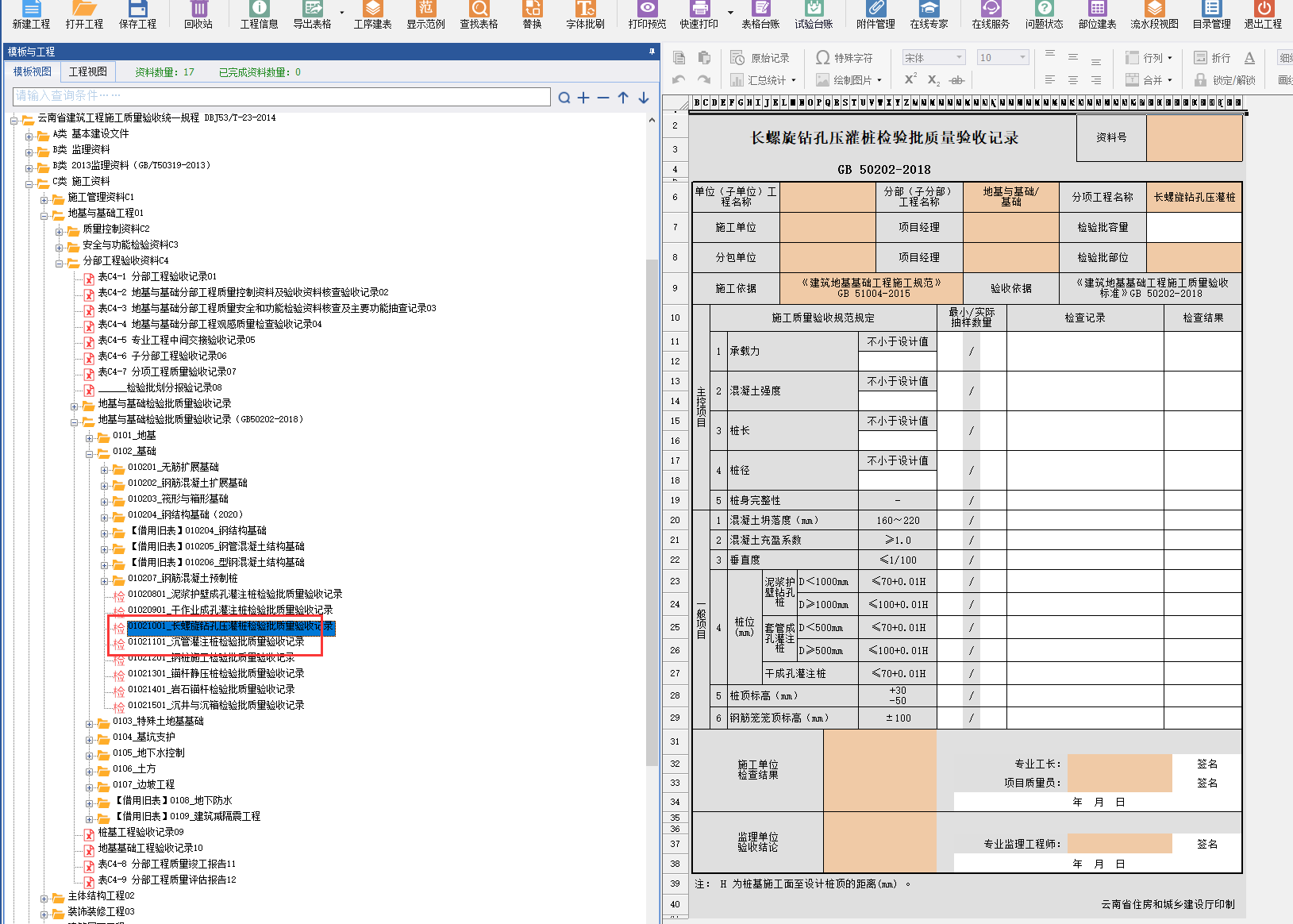Click 特殊字符 special characters button
1293x924 pixels.
click(845, 58)
